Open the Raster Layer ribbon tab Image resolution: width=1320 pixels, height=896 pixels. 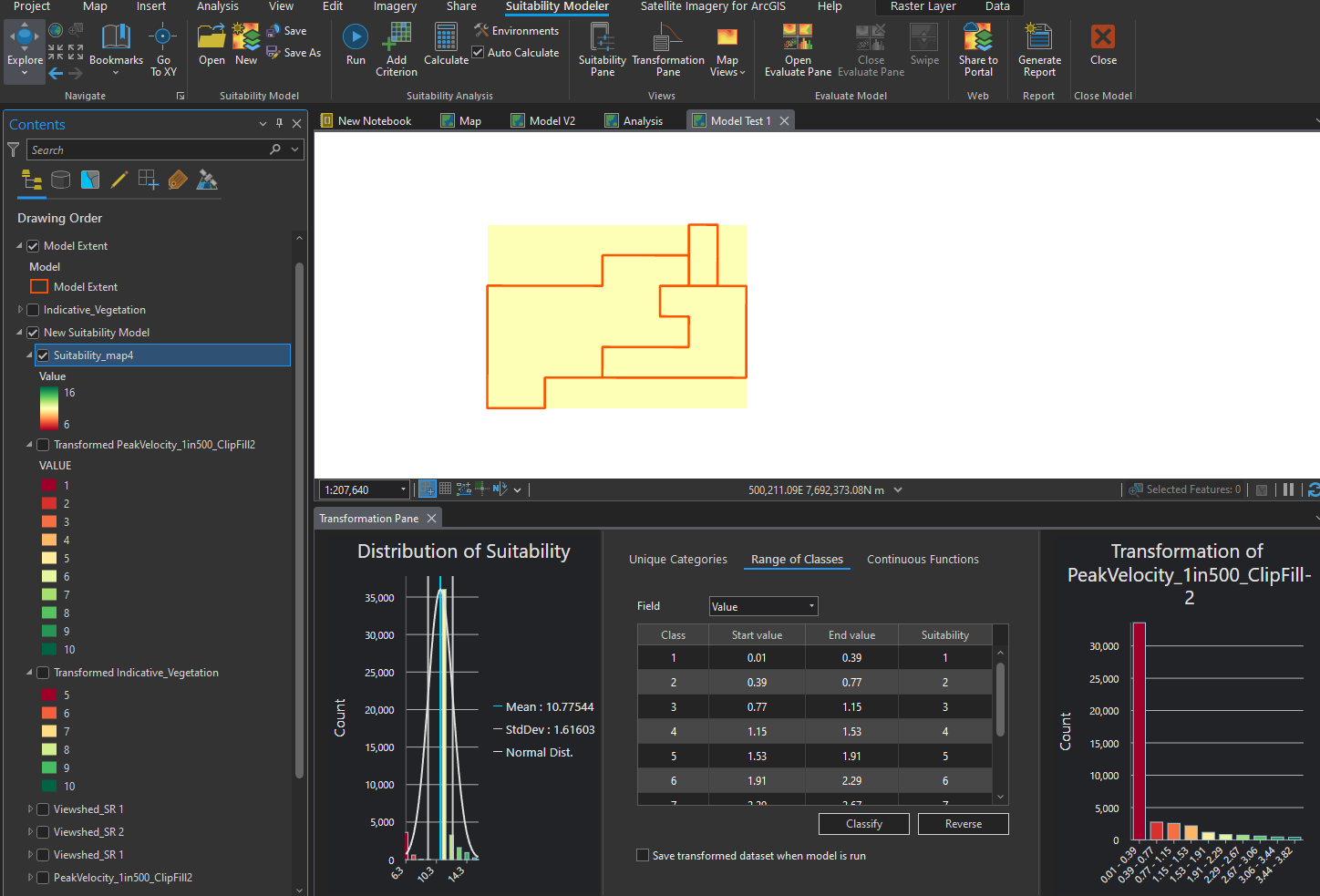point(923,6)
